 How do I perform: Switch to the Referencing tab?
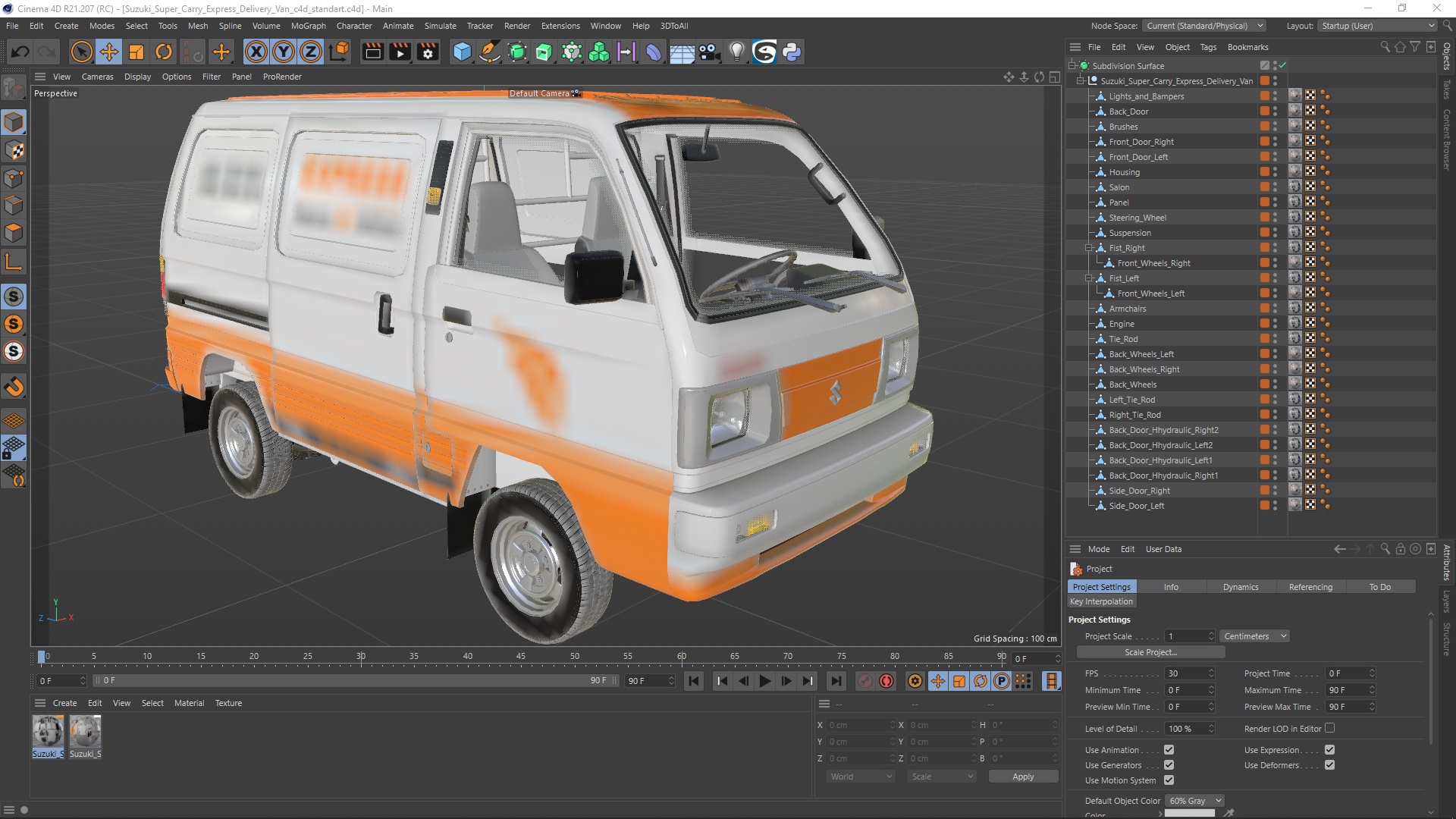coord(1310,587)
